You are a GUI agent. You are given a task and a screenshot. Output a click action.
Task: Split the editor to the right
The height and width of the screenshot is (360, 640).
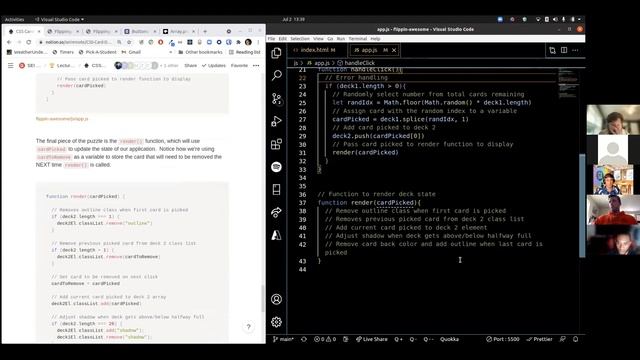(x=564, y=50)
